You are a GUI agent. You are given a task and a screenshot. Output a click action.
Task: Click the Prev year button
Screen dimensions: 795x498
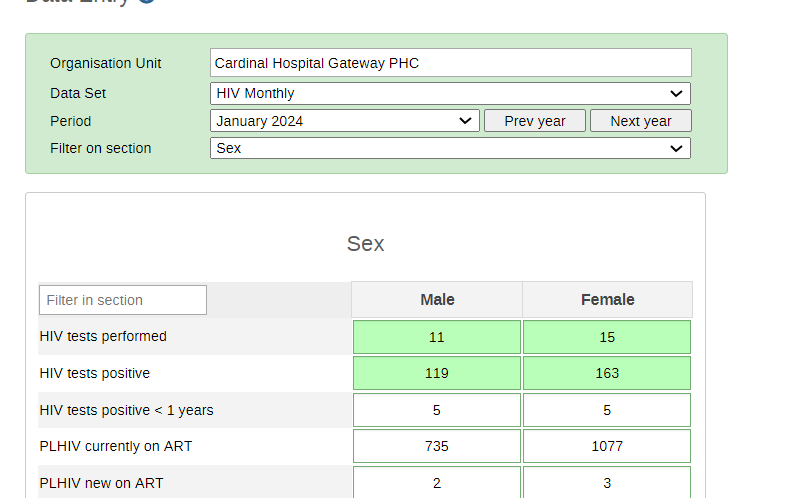(535, 121)
